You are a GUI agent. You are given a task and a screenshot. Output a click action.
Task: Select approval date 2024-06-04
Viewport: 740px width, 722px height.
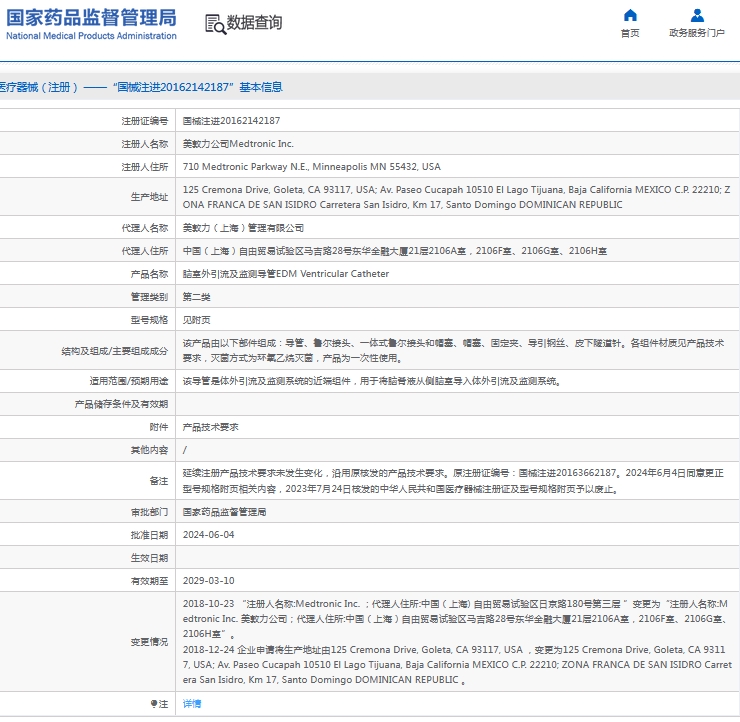pos(209,535)
